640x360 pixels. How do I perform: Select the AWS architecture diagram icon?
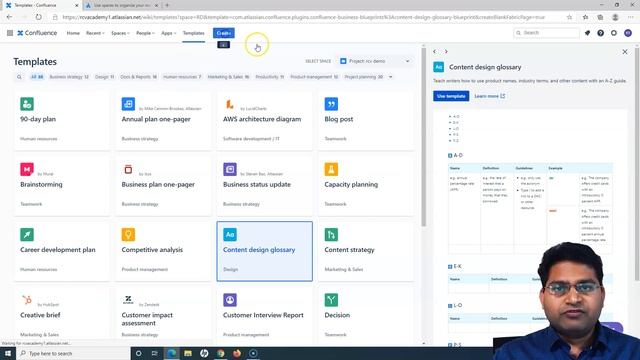230,104
